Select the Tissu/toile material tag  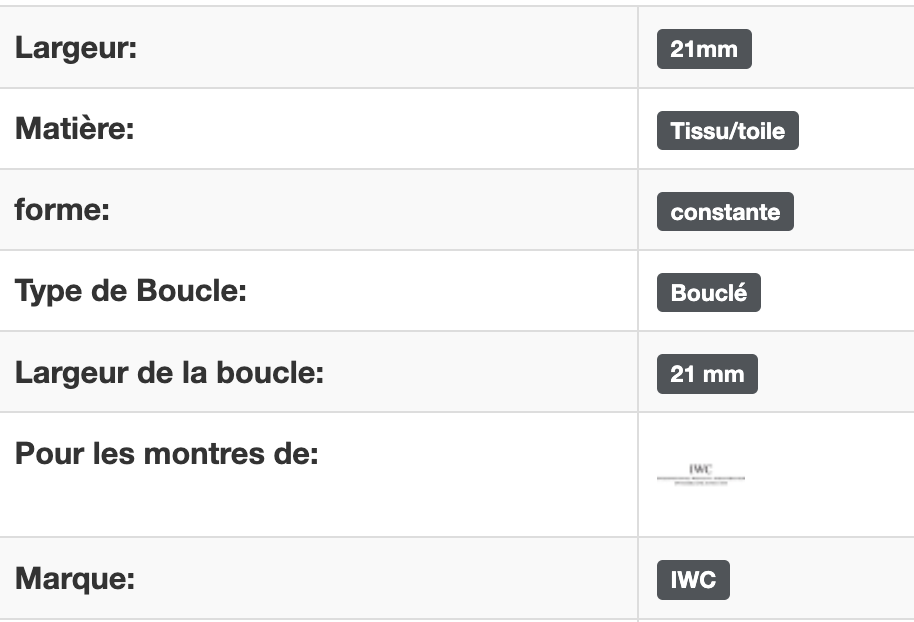point(727,131)
